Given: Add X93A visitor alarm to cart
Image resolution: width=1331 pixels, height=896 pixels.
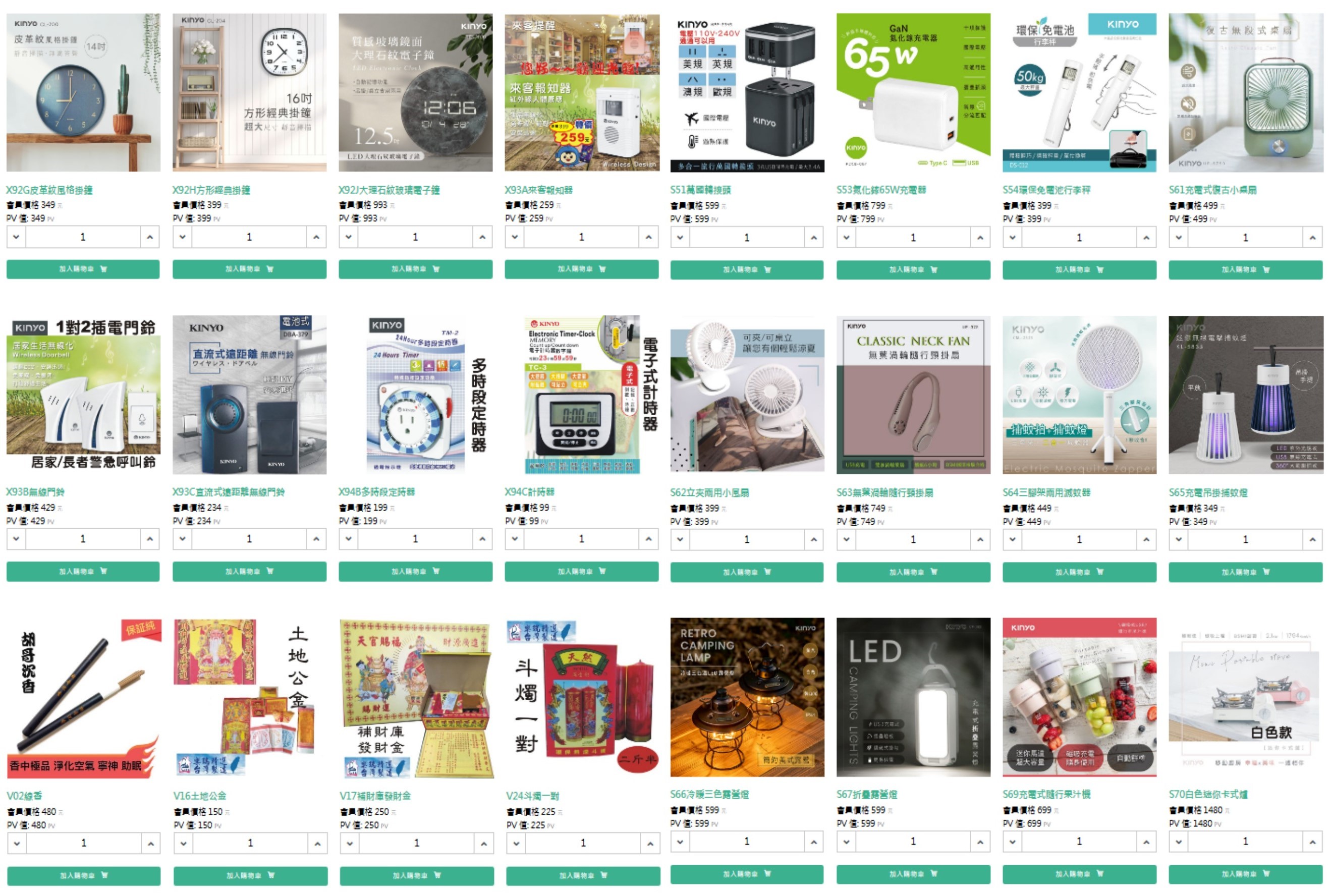Looking at the screenshot, I should [x=581, y=269].
